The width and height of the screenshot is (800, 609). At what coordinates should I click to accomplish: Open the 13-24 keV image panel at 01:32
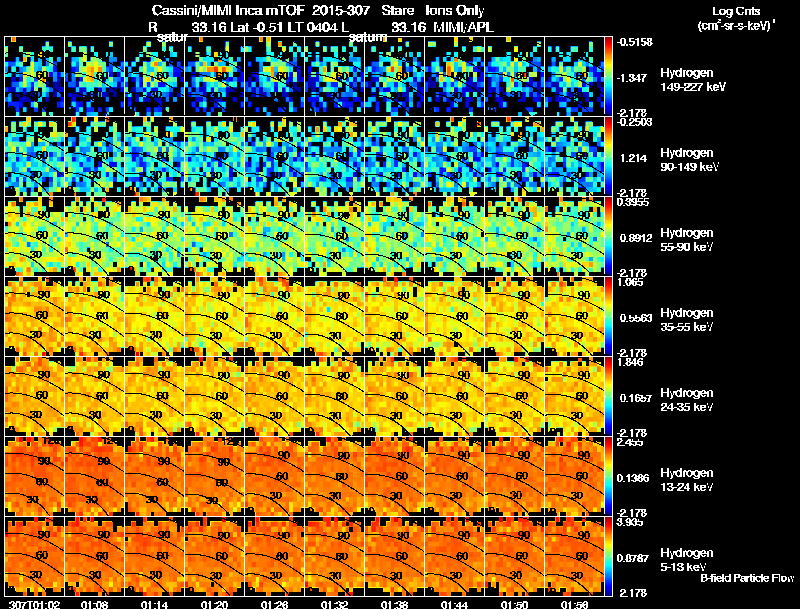point(334,476)
